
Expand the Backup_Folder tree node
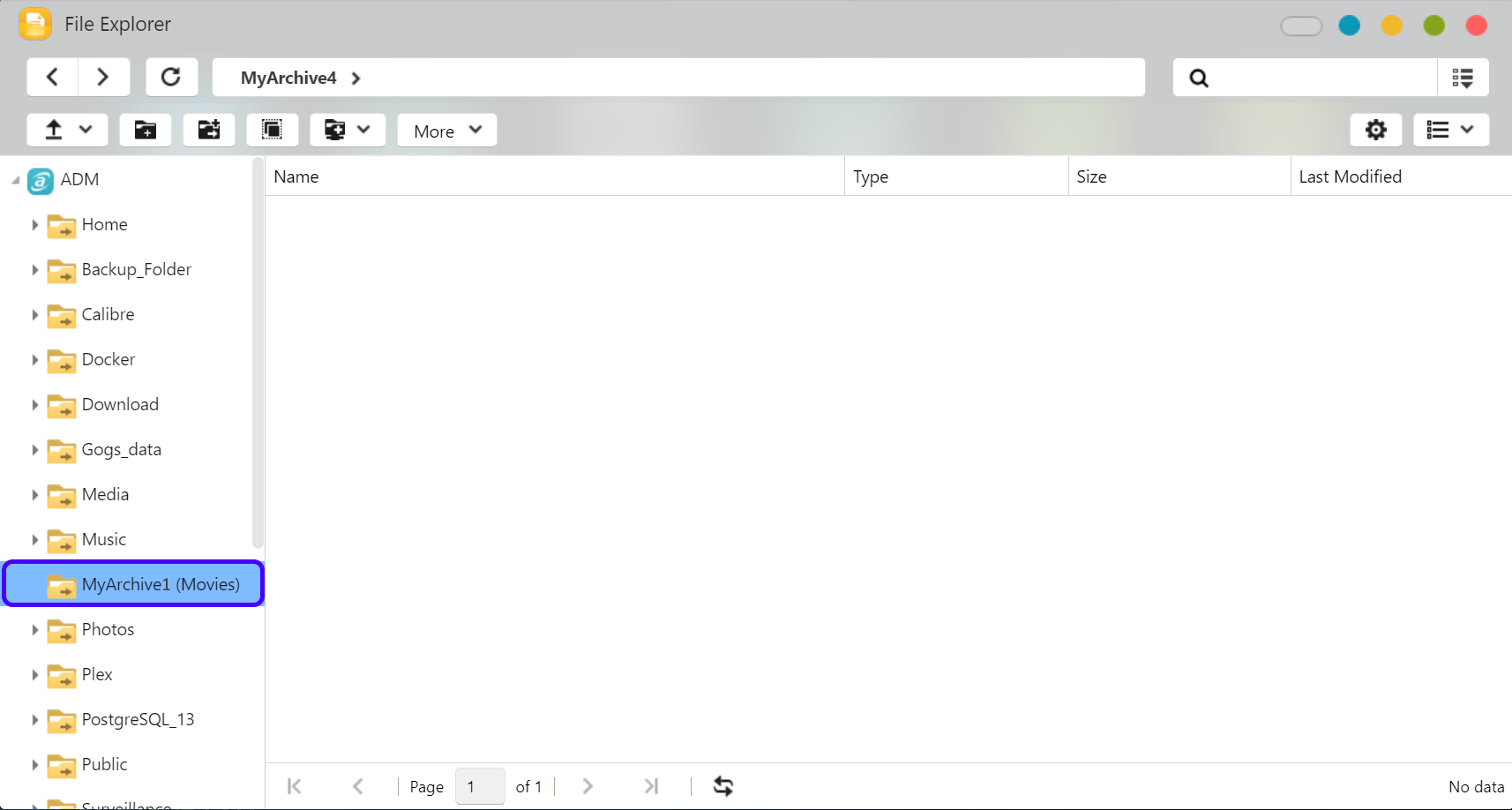click(x=34, y=270)
